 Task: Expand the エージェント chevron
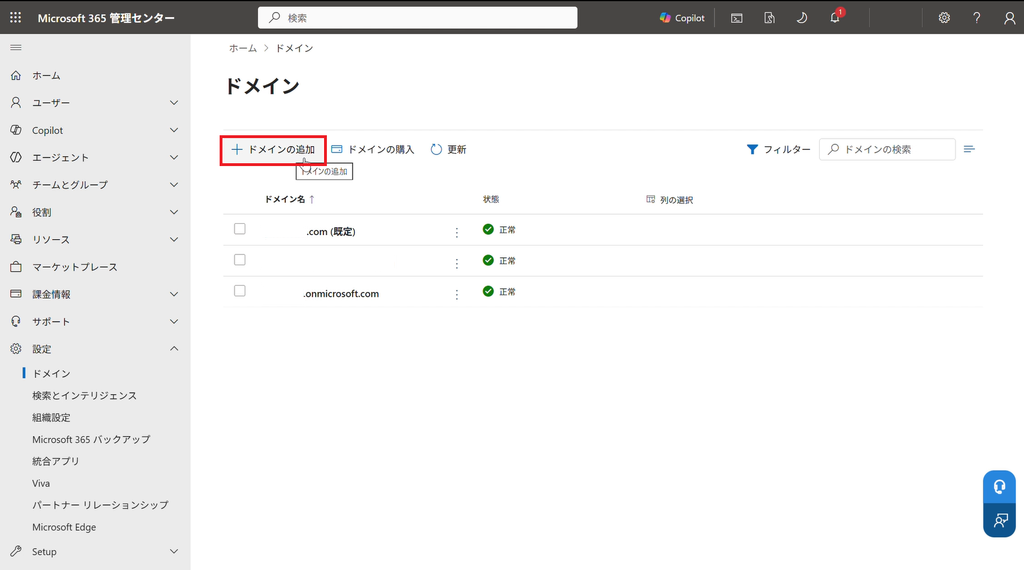point(174,157)
